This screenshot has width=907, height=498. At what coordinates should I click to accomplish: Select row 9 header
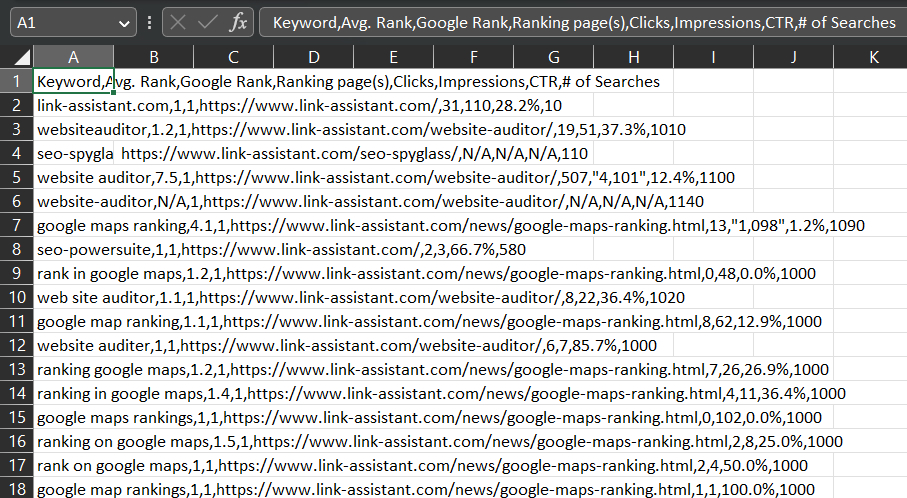tap(16, 273)
